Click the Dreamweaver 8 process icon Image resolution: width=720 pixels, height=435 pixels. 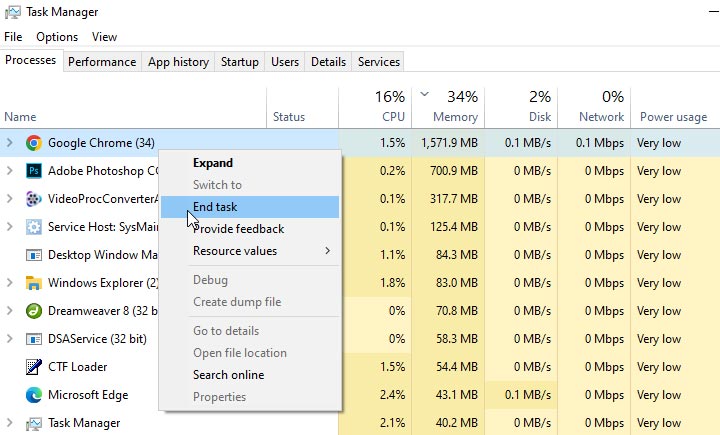point(34,311)
